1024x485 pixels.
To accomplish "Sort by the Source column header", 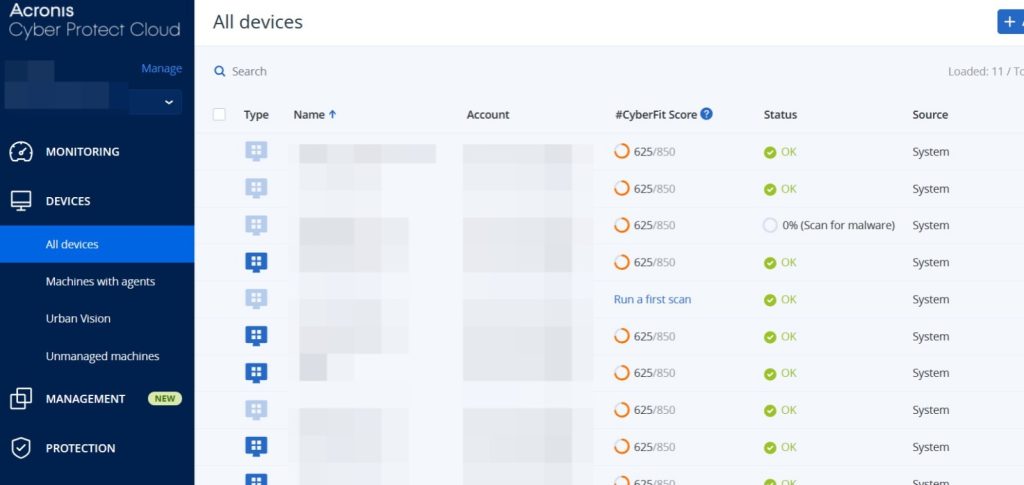I will point(930,114).
